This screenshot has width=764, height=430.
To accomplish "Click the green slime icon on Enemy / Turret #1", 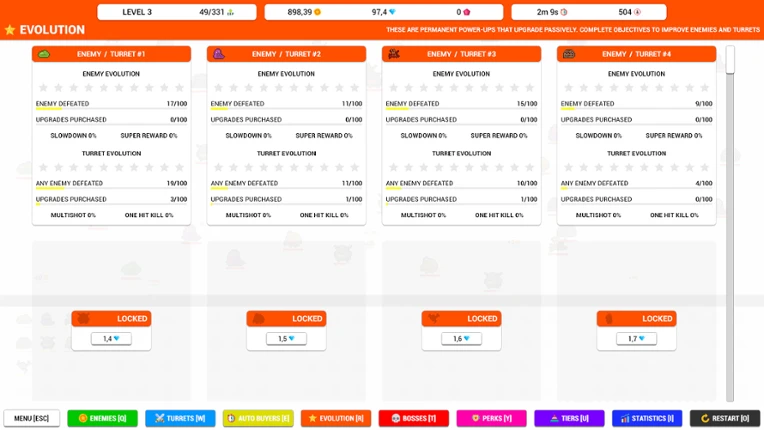I will (44, 54).
